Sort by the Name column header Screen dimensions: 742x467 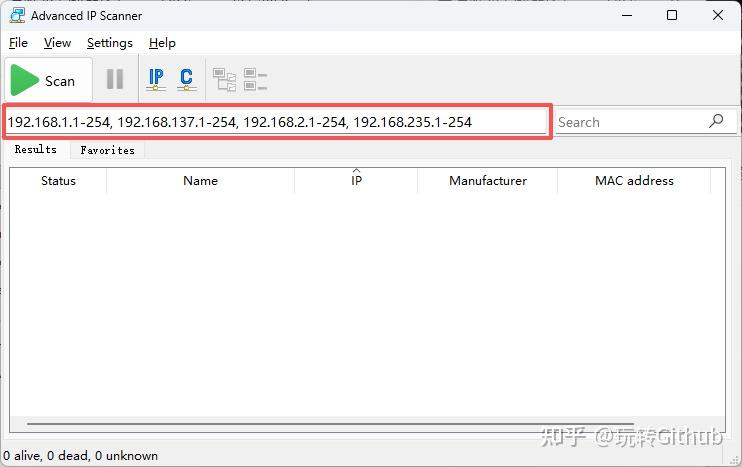(201, 181)
